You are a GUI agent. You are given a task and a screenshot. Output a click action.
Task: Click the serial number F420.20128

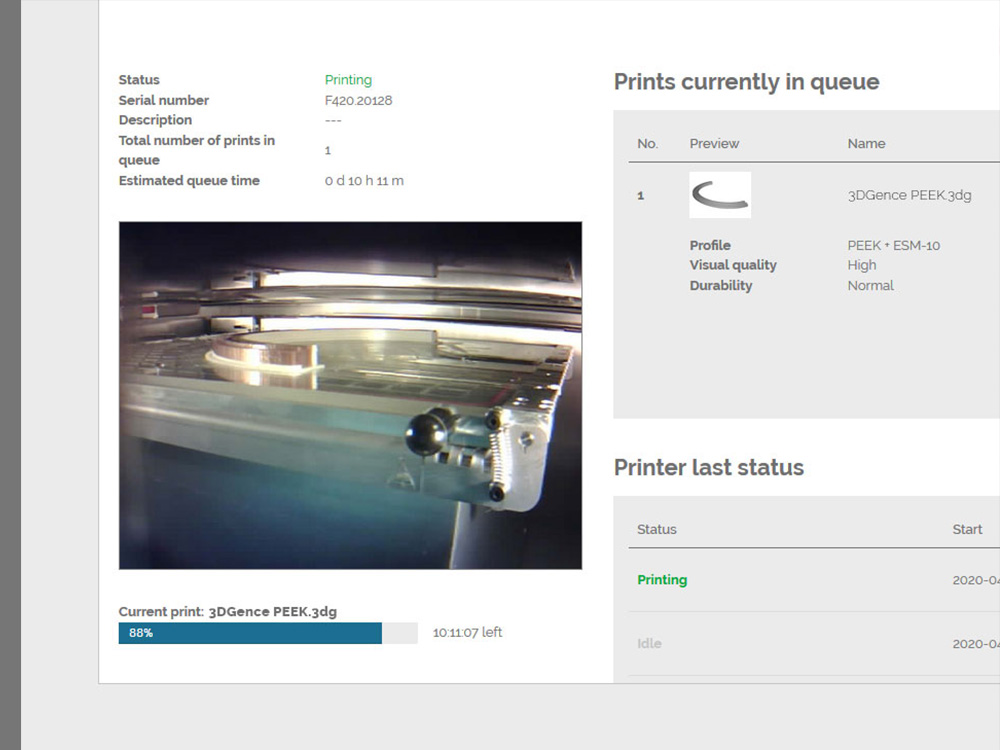click(358, 100)
